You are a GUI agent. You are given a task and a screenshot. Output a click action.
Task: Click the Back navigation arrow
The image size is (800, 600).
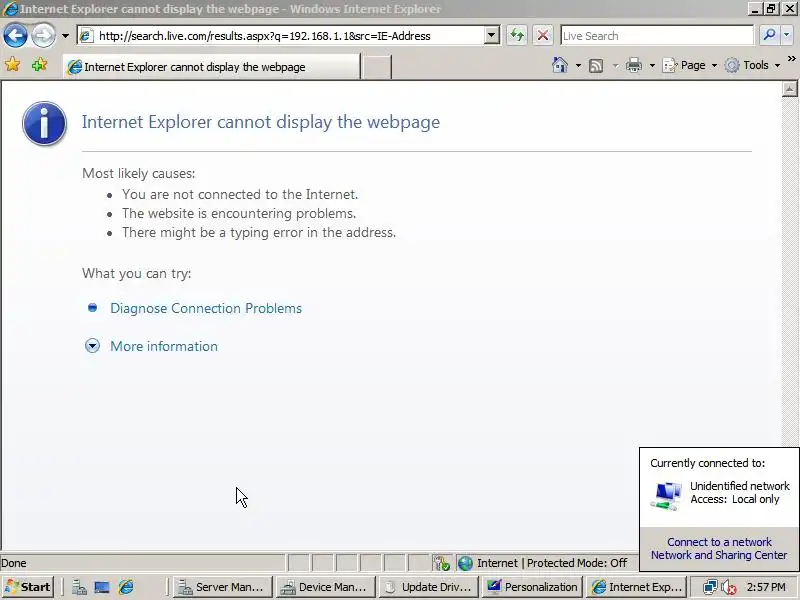(15, 36)
